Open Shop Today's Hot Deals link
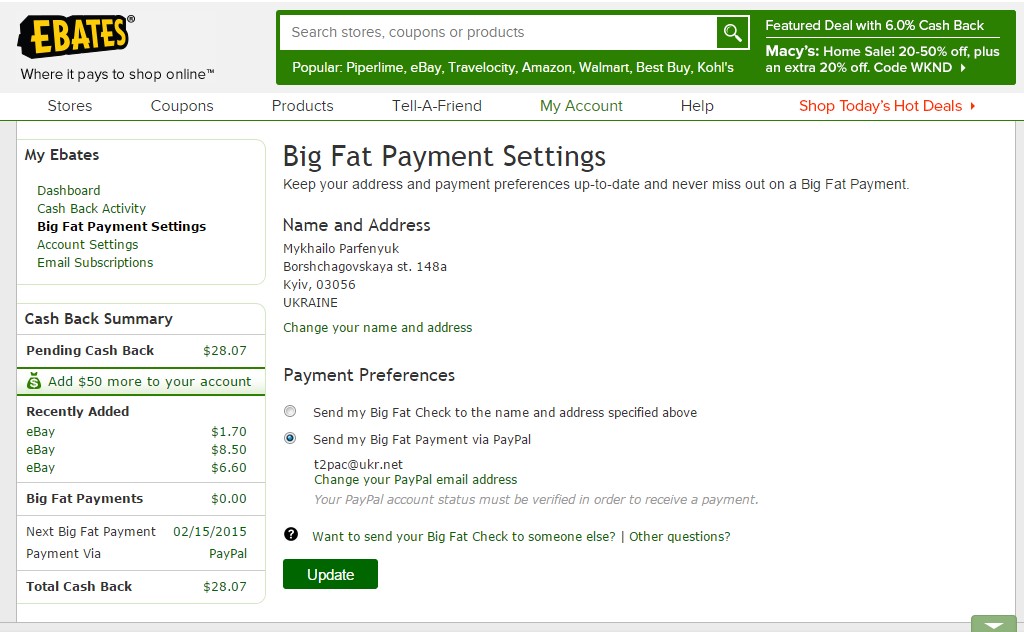Viewport: 1024px width, 632px height. [x=880, y=106]
